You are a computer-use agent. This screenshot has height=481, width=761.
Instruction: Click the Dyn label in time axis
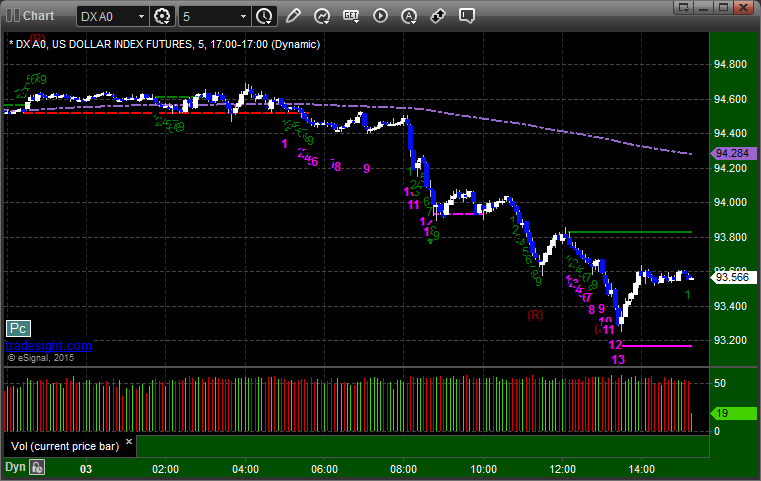[x=15, y=467]
